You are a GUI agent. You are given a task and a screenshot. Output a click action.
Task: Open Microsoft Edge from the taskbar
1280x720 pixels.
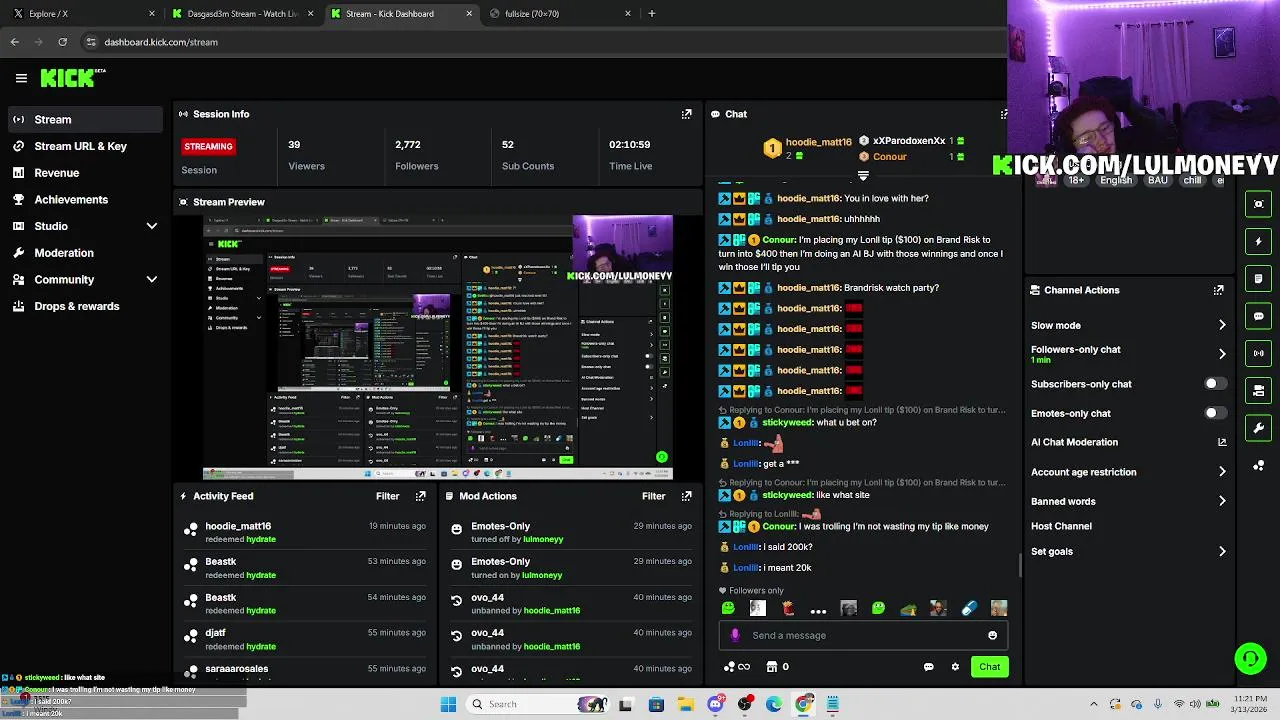[x=774, y=704]
